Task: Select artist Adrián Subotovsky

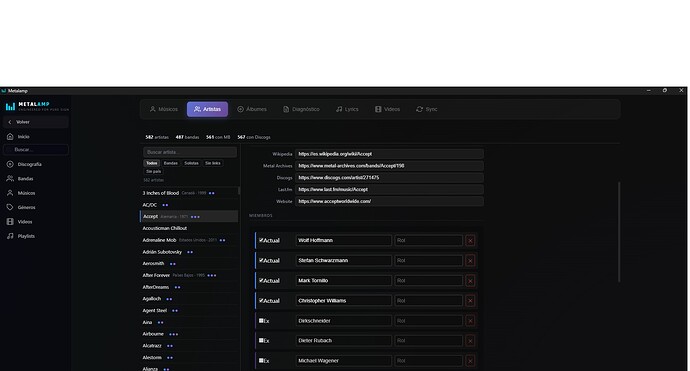Action: [x=189, y=252]
